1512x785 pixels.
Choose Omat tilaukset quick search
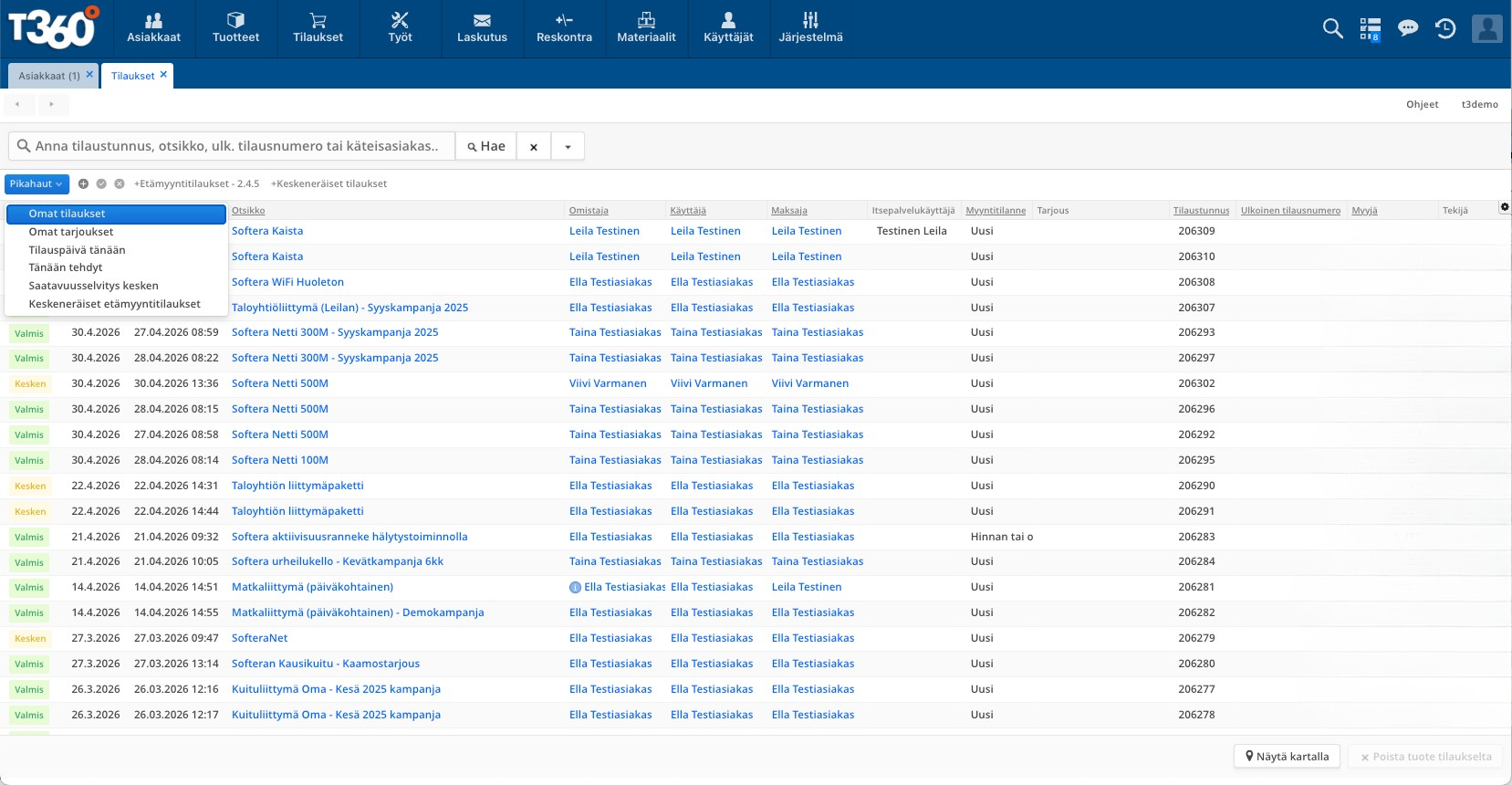(116, 214)
